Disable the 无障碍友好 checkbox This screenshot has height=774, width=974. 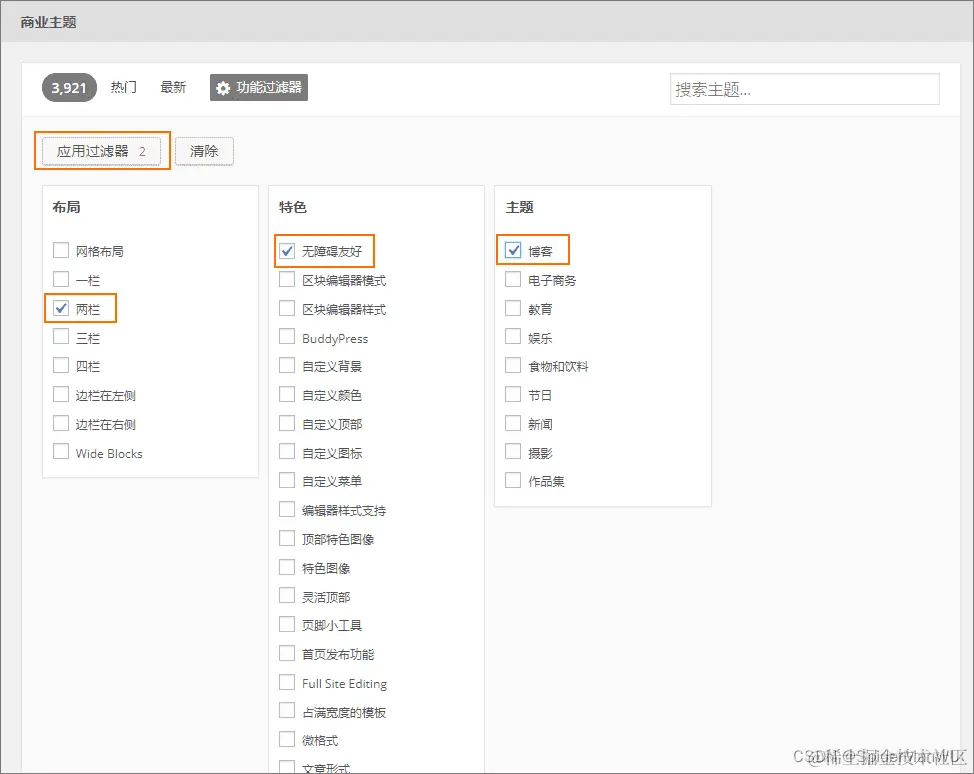pyautogui.click(x=287, y=250)
